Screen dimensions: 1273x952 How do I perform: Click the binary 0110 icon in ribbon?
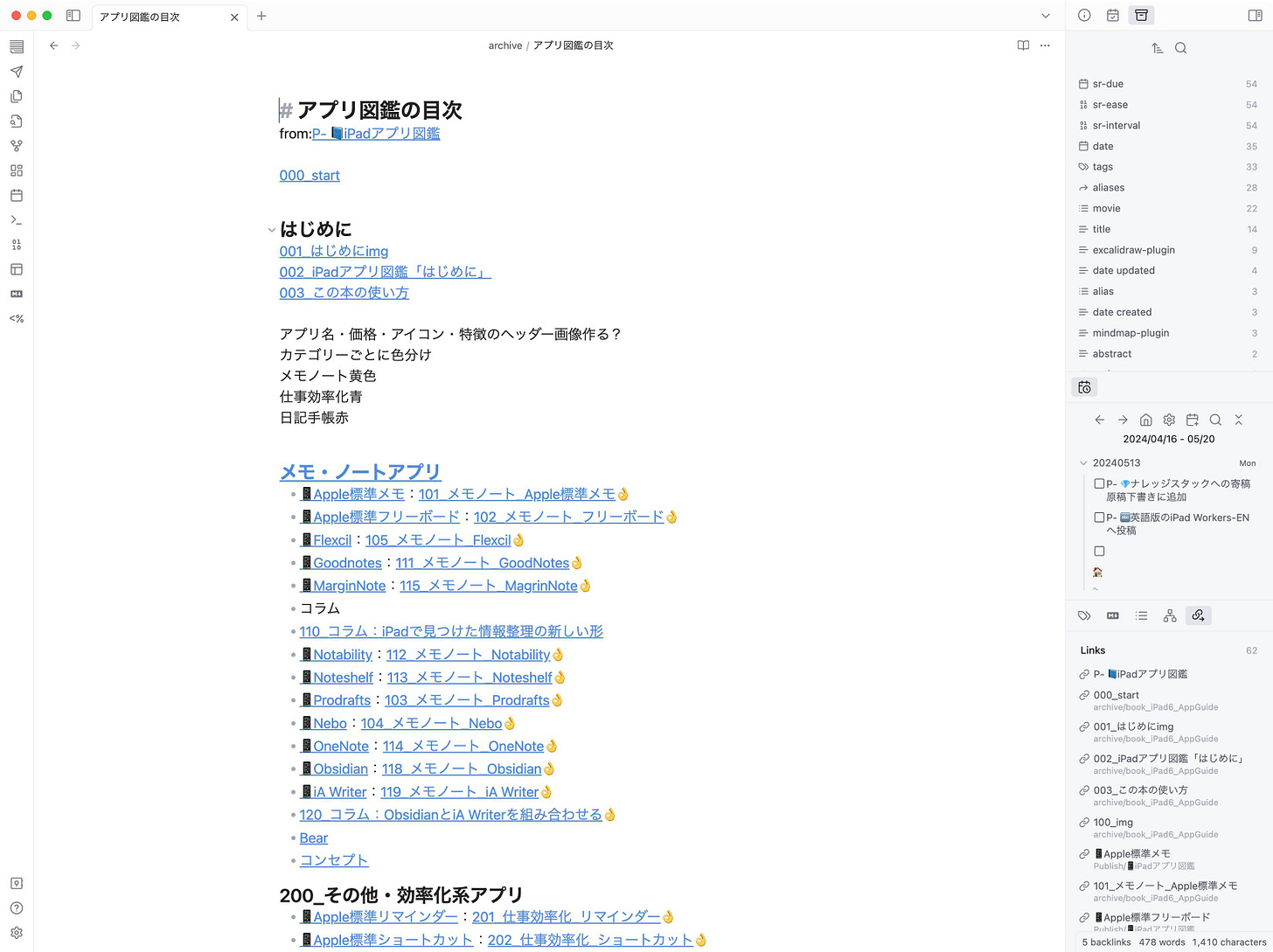click(x=17, y=245)
